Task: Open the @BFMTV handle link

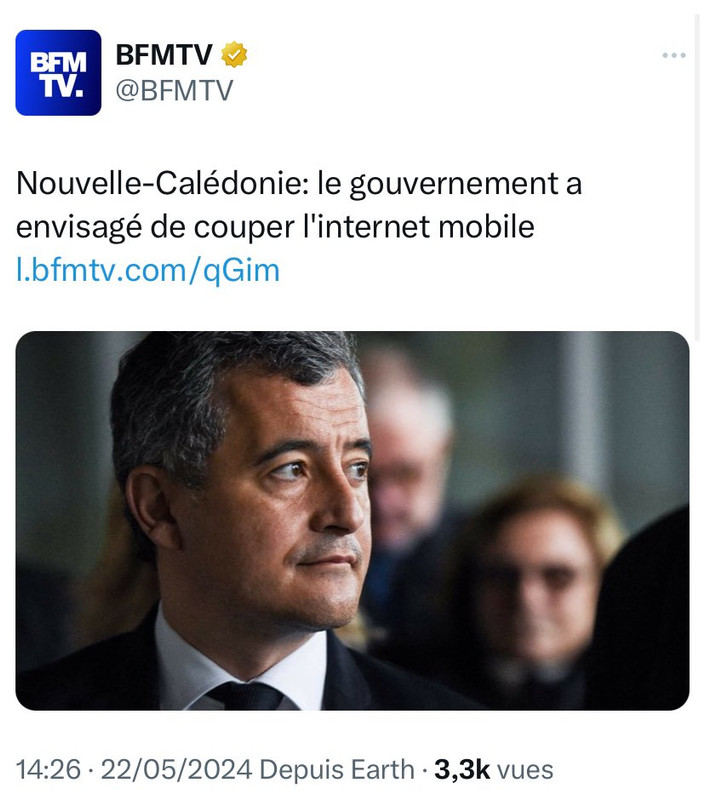Action: point(174,91)
